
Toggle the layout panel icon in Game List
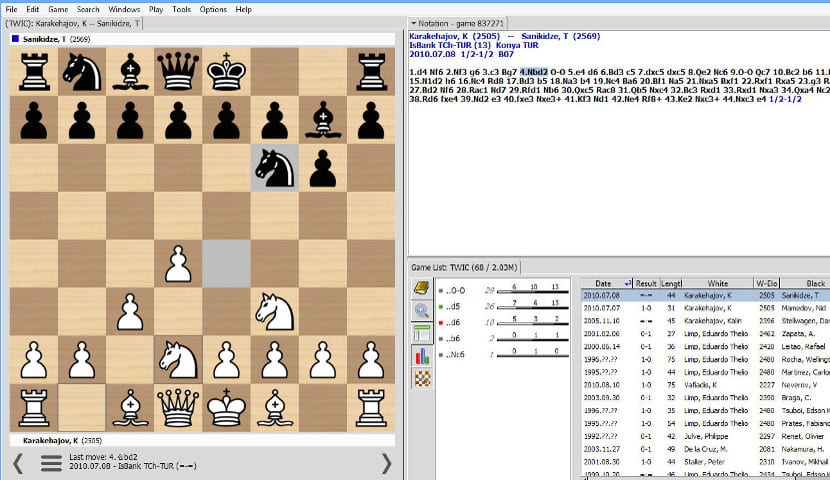tap(422, 333)
